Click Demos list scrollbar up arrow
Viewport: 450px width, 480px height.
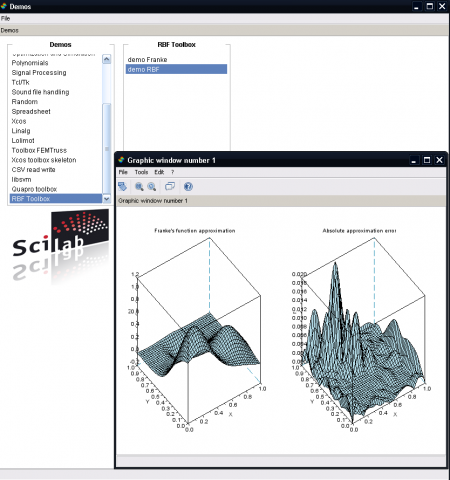(107, 59)
